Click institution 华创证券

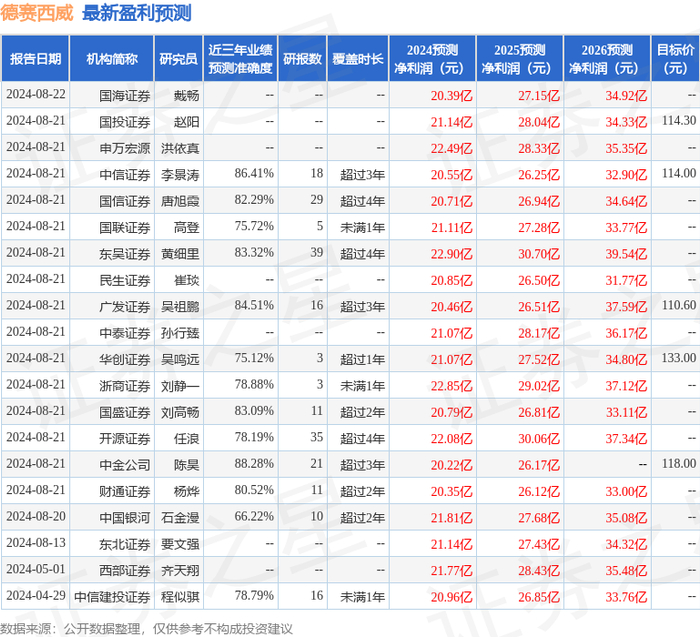tap(125, 359)
